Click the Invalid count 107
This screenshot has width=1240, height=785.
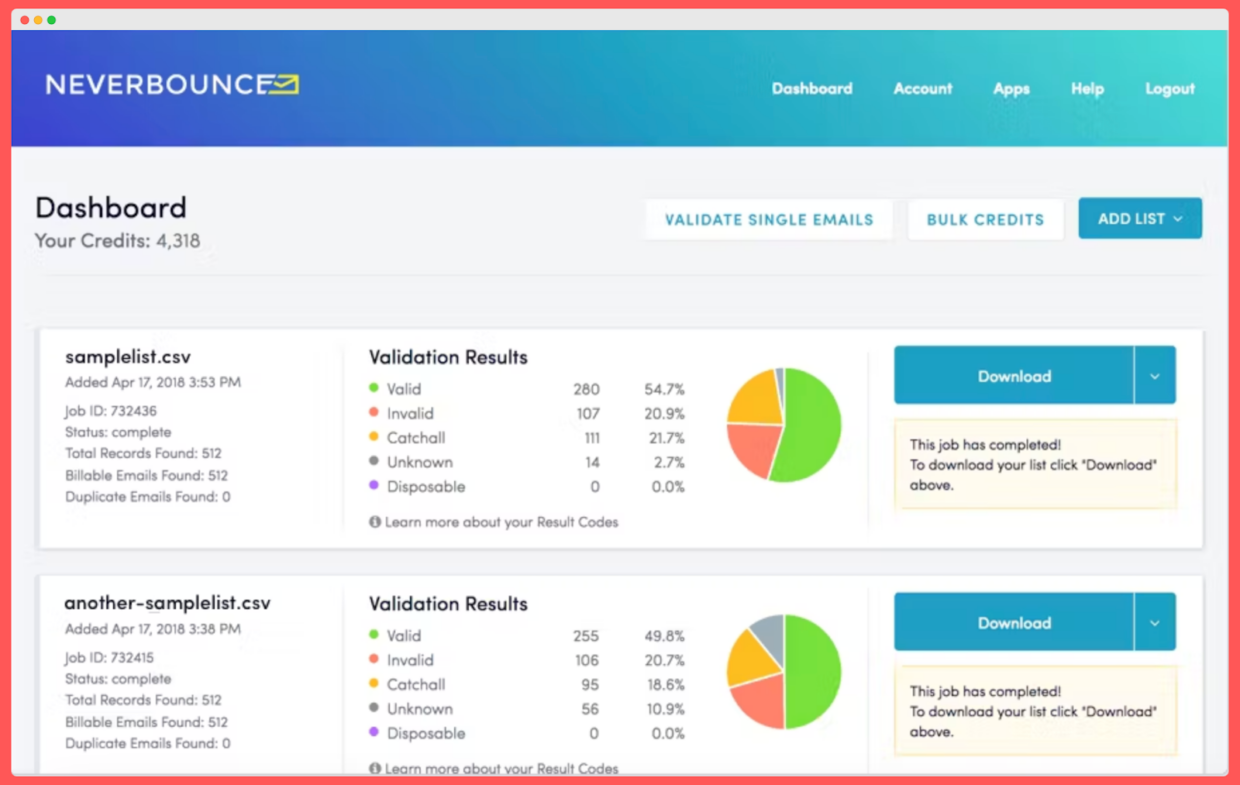coord(588,413)
